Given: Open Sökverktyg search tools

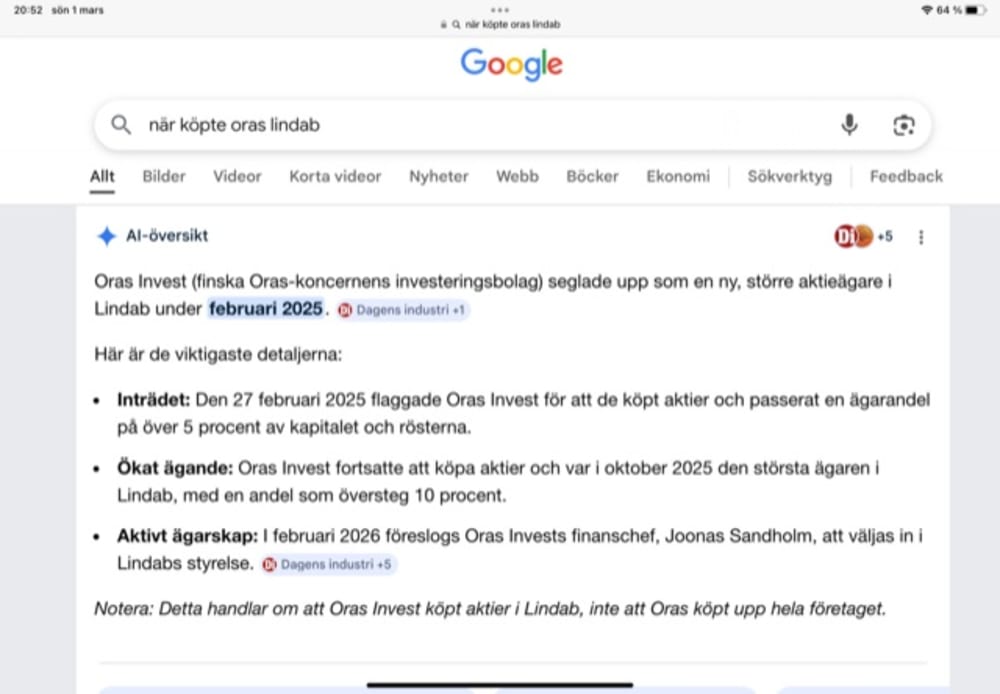Looking at the screenshot, I should pyautogui.click(x=790, y=176).
